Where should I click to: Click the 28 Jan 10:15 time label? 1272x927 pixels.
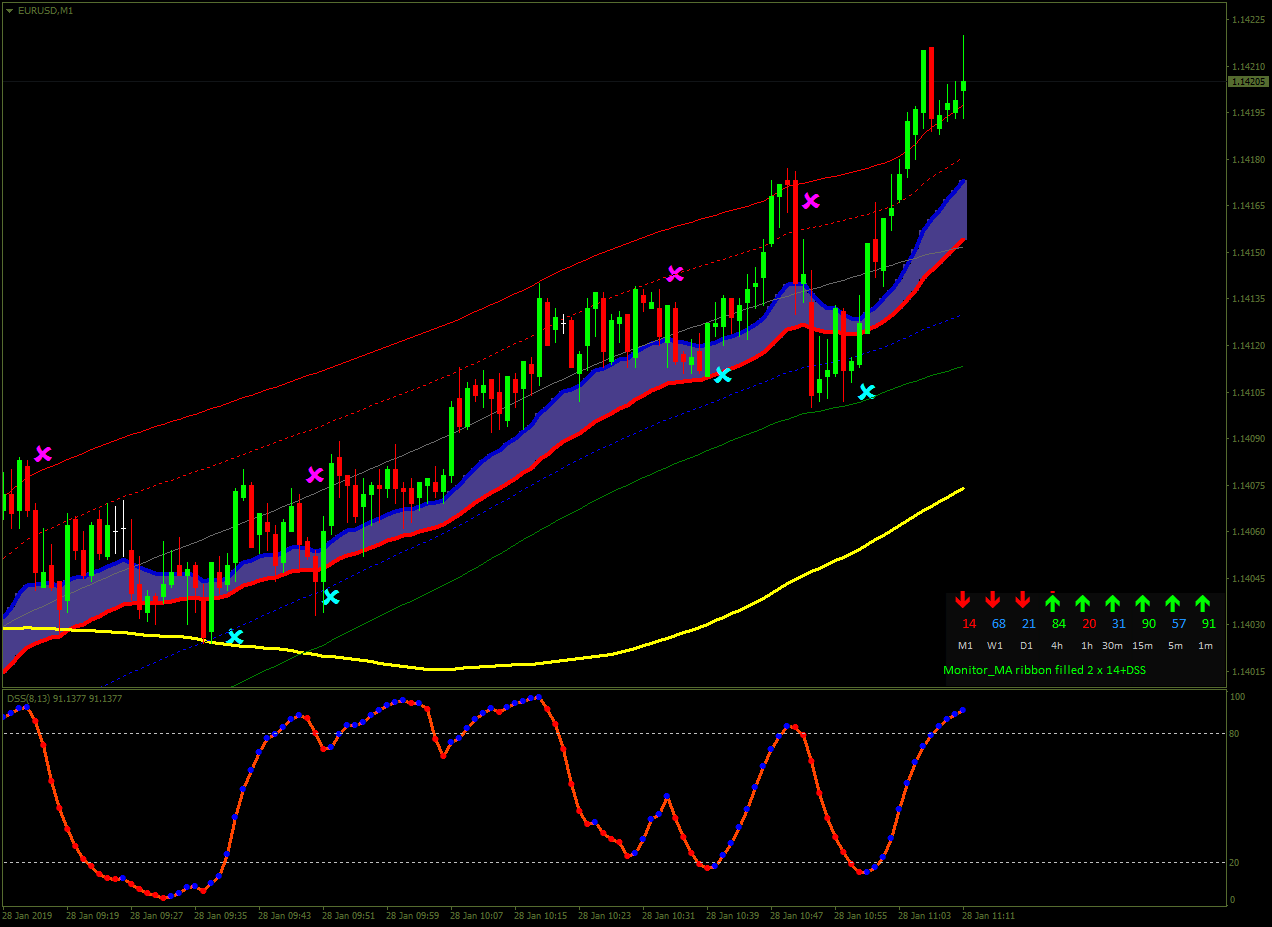point(540,915)
